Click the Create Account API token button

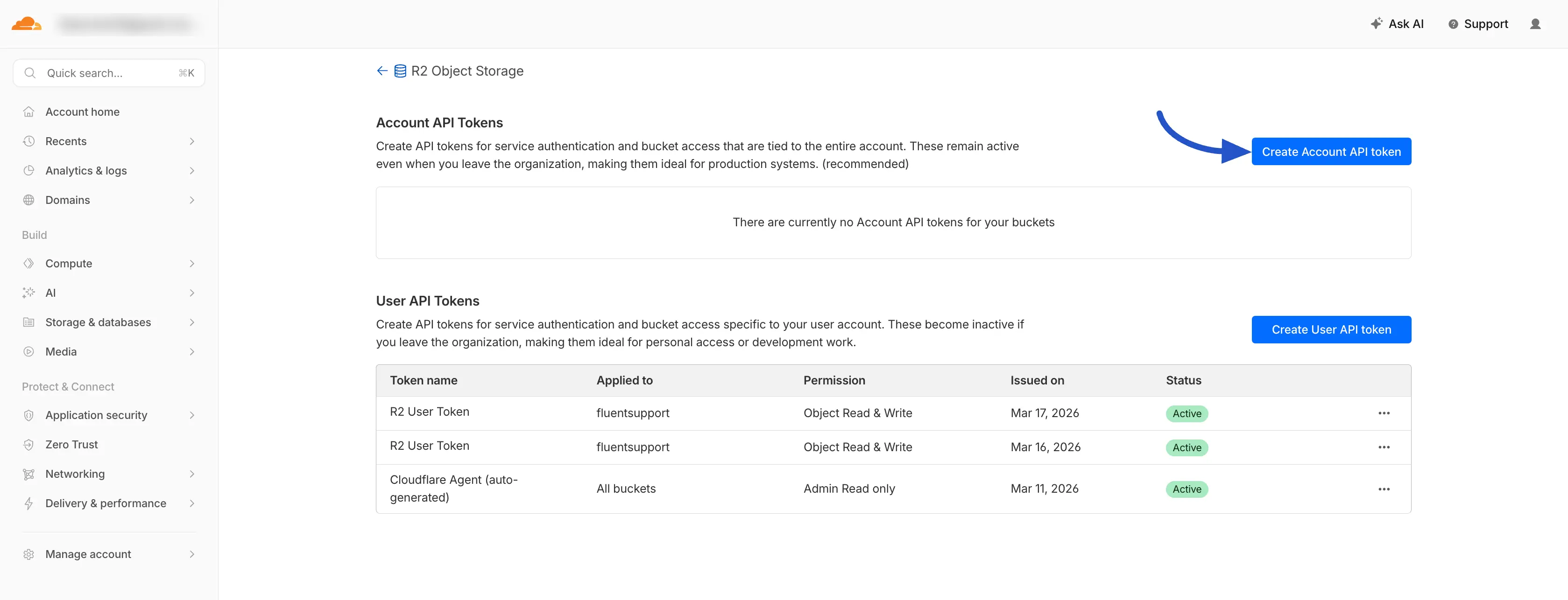[x=1331, y=151]
